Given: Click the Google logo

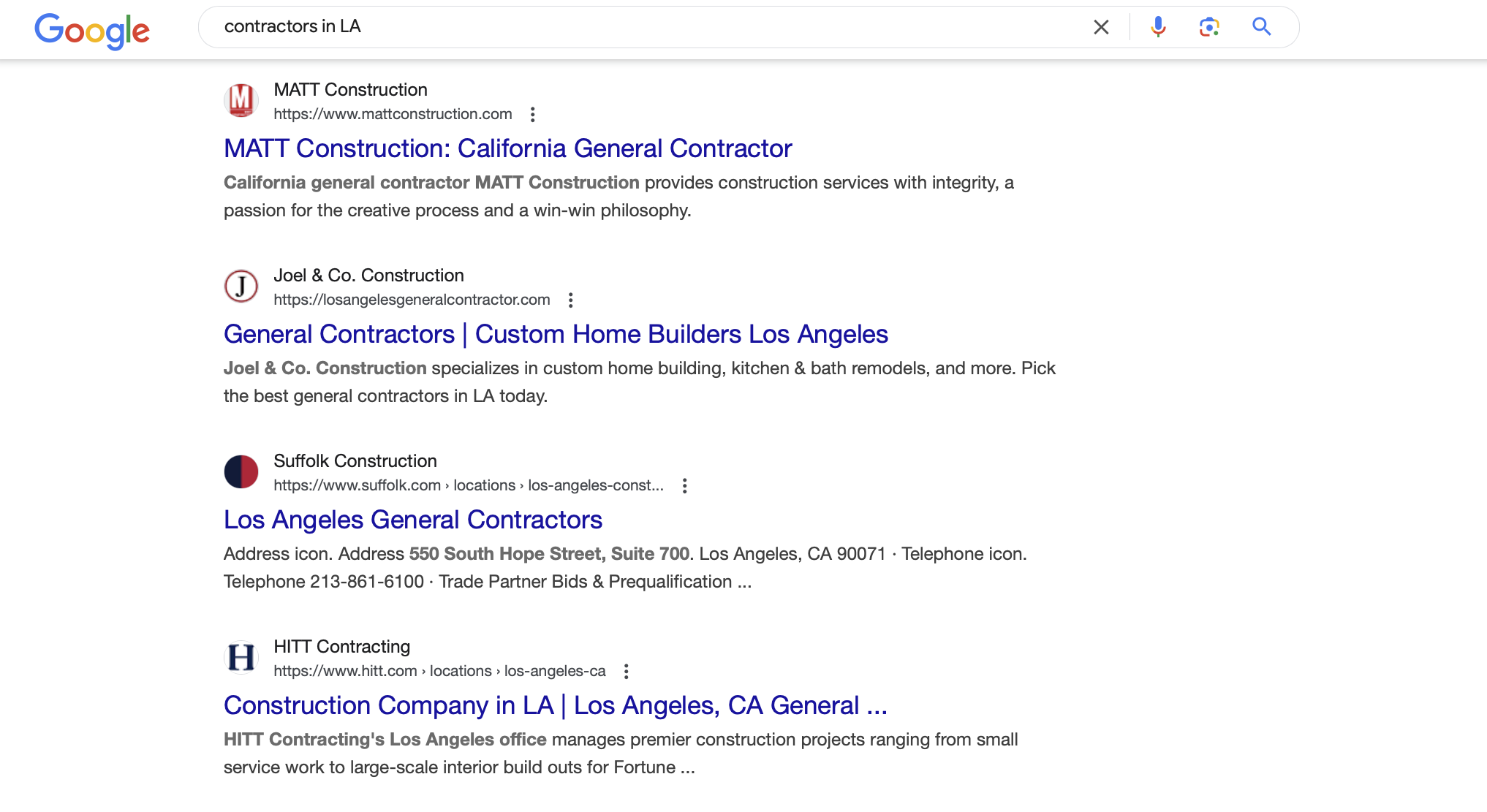Looking at the screenshot, I should pos(92,31).
